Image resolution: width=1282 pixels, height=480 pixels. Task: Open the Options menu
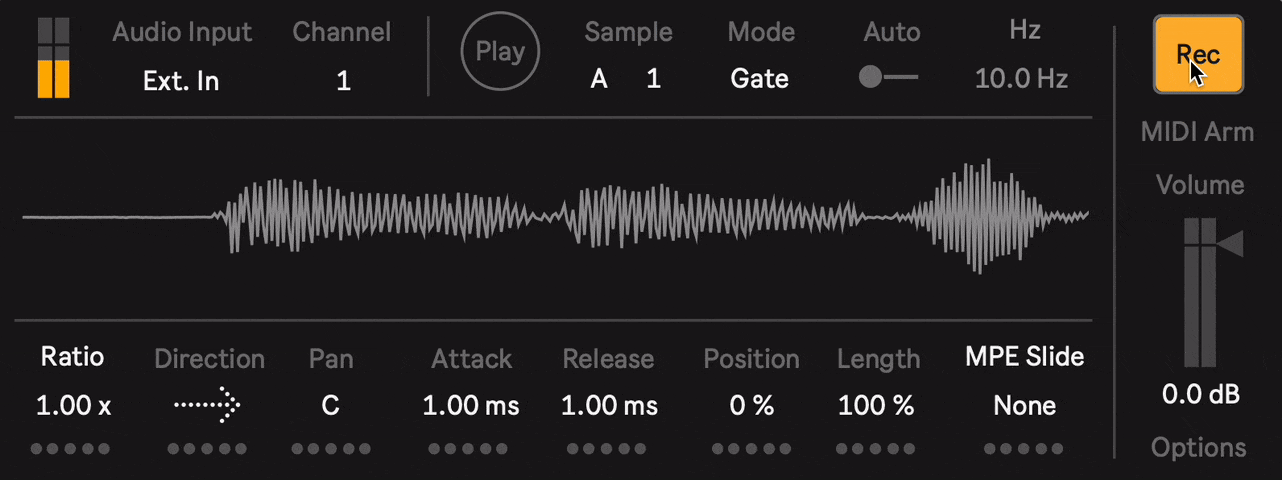point(1200,447)
